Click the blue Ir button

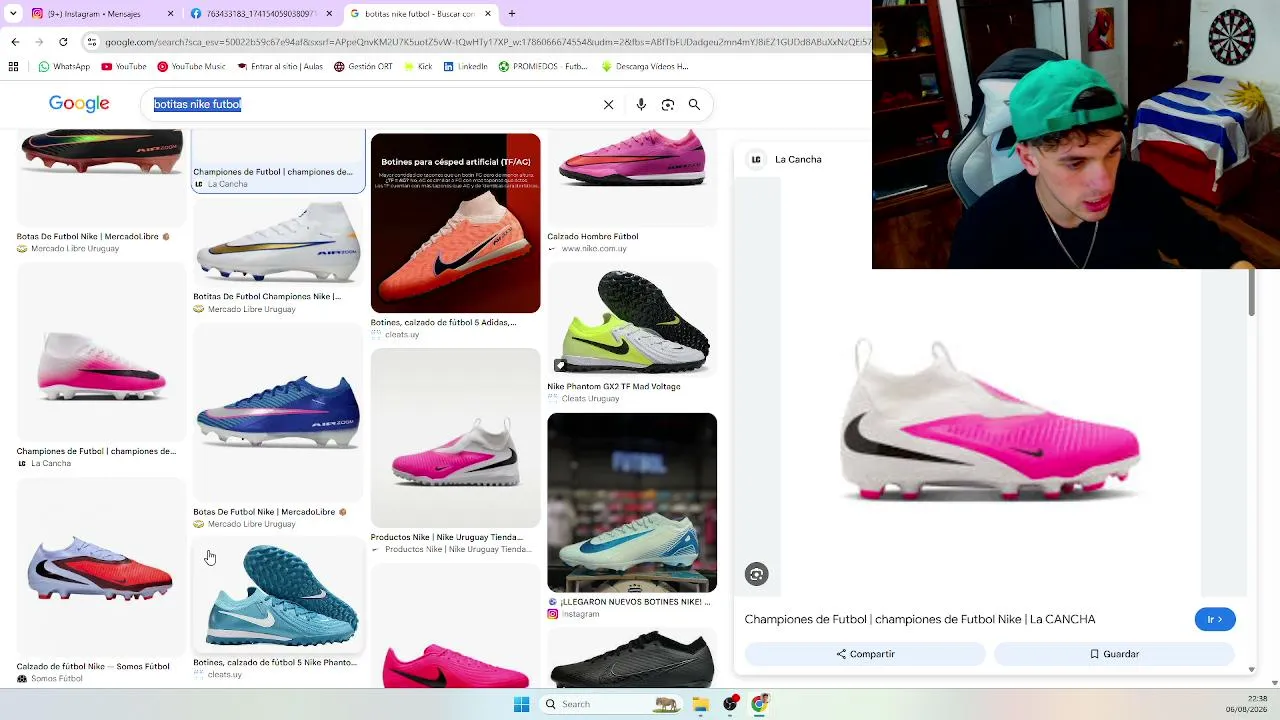(x=1215, y=620)
